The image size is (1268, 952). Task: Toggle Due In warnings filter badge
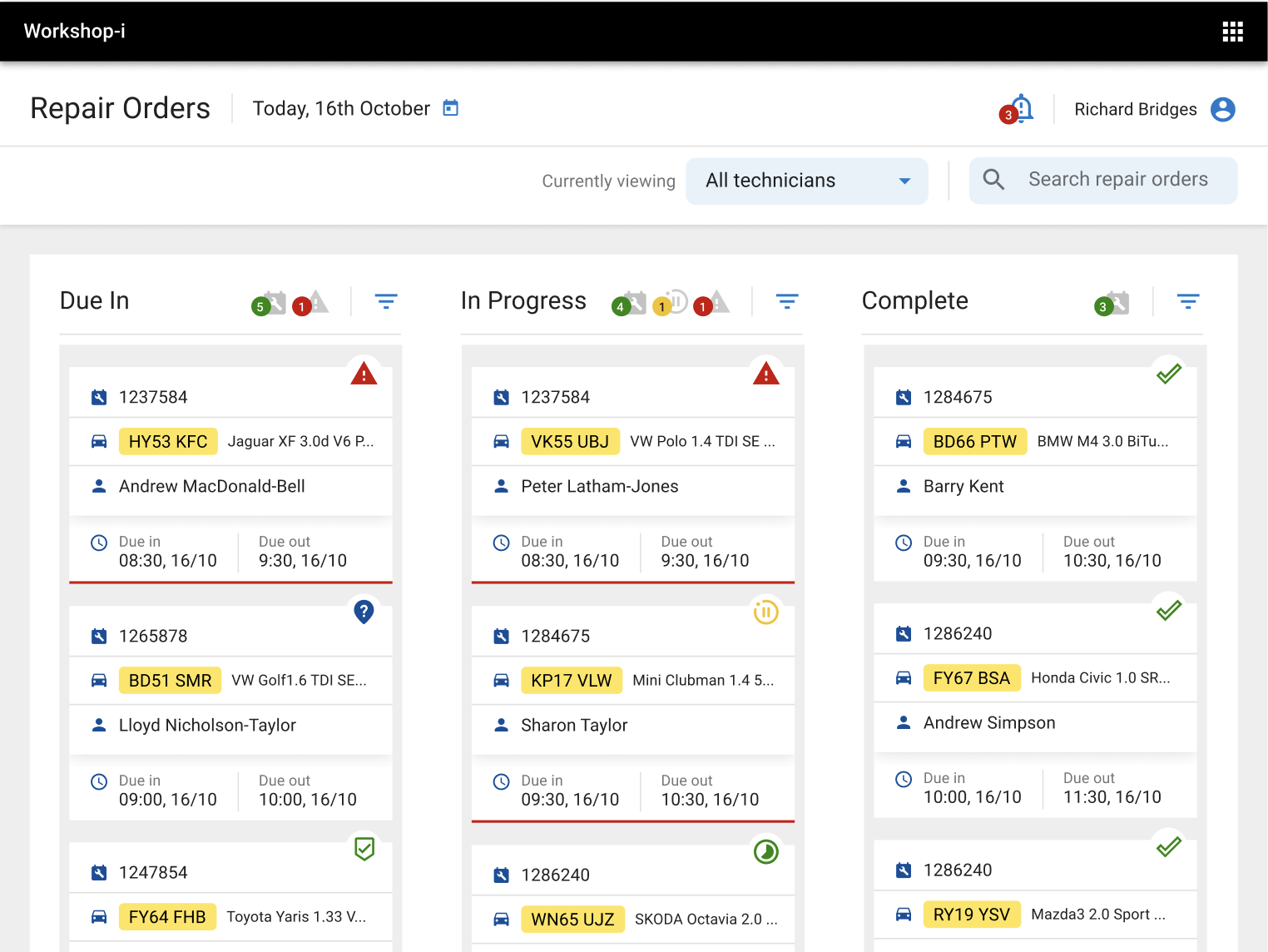(x=311, y=304)
